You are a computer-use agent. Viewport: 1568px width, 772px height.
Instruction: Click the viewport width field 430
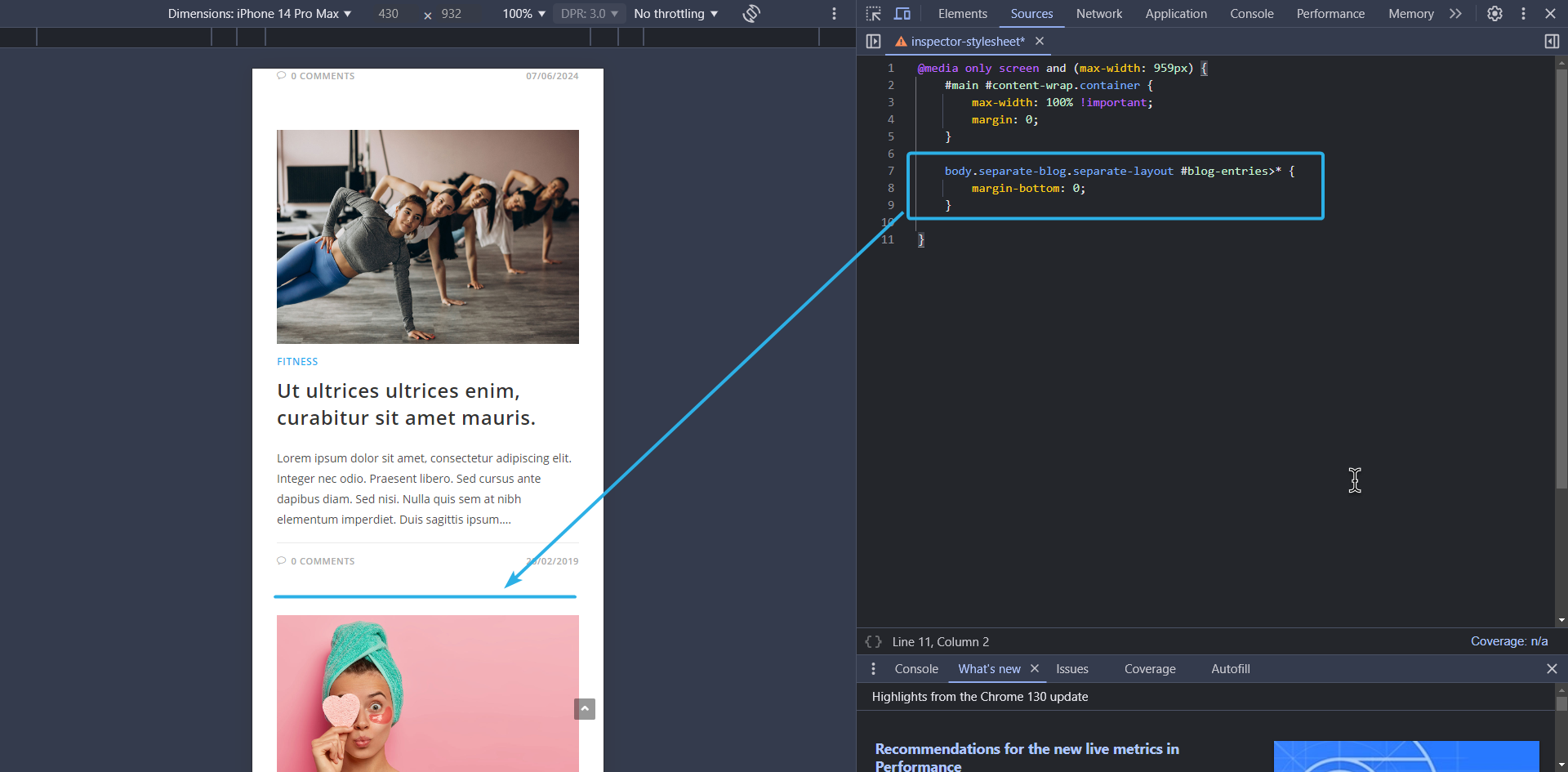pos(389,14)
